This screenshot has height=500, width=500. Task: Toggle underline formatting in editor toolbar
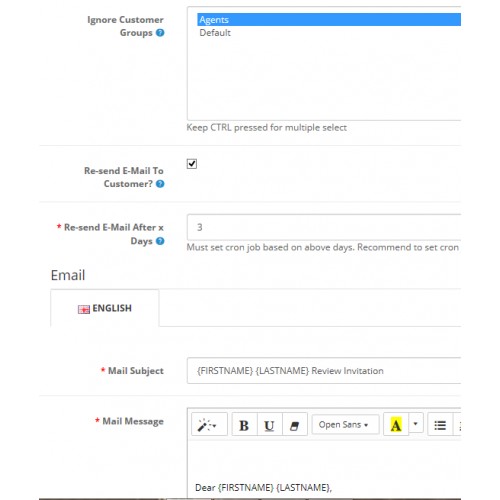(269, 424)
